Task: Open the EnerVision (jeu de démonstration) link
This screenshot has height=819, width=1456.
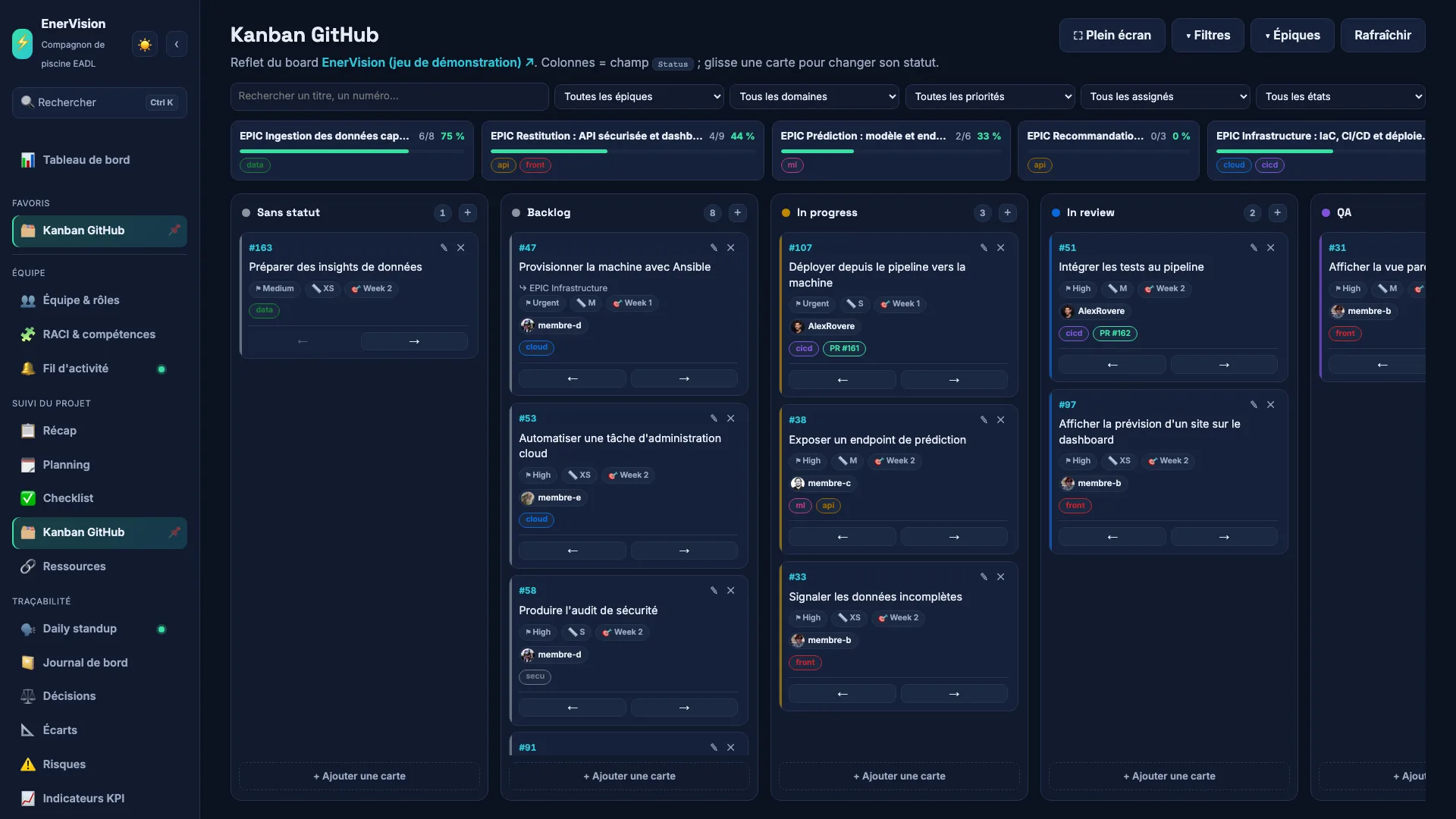Action: (x=428, y=63)
